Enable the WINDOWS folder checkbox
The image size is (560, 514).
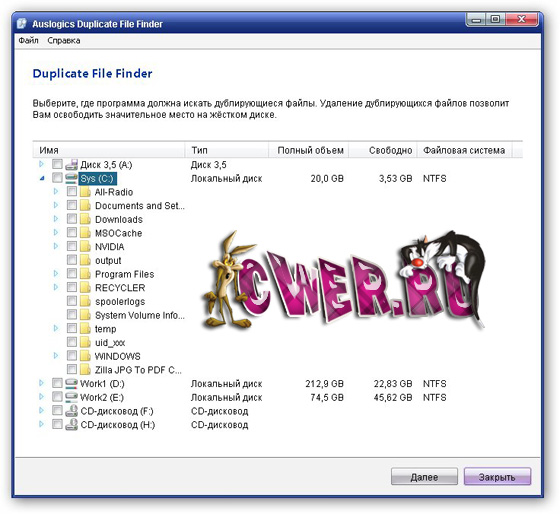(72, 356)
